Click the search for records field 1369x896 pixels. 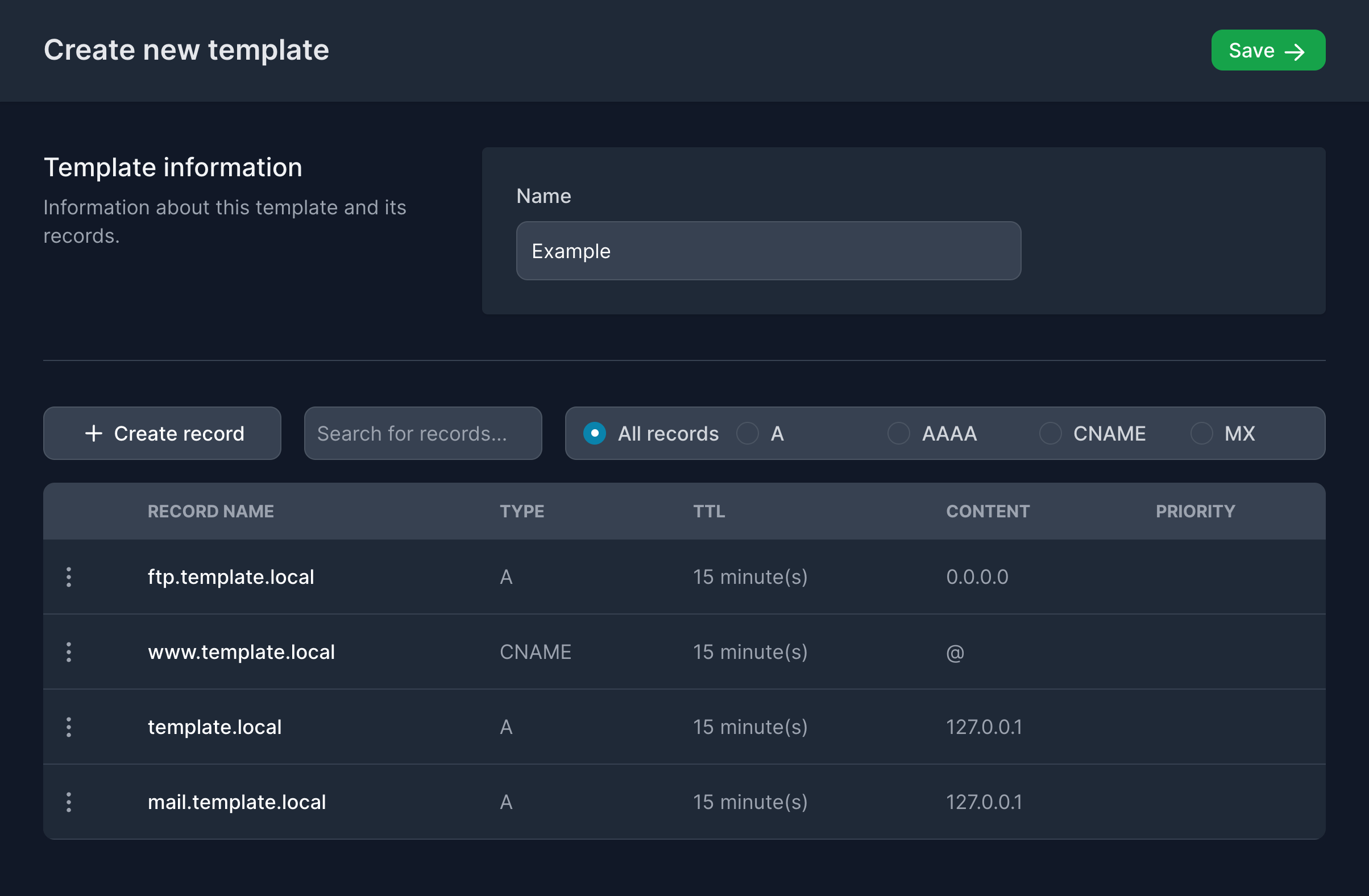click(422, 433)
